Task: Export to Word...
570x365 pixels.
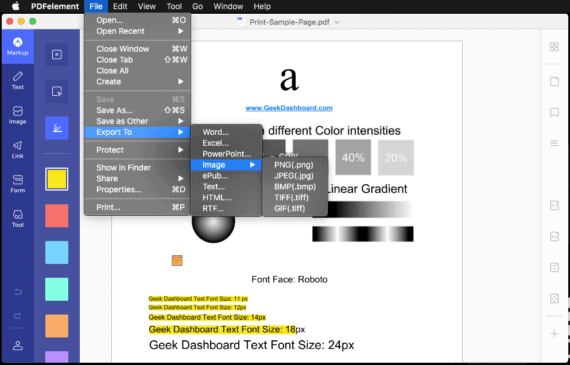Action: tap(226, 132)
